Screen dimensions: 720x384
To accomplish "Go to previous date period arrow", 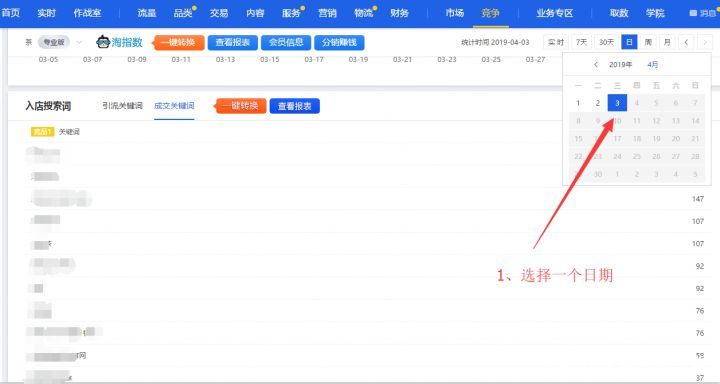I will tap(686, 42).
